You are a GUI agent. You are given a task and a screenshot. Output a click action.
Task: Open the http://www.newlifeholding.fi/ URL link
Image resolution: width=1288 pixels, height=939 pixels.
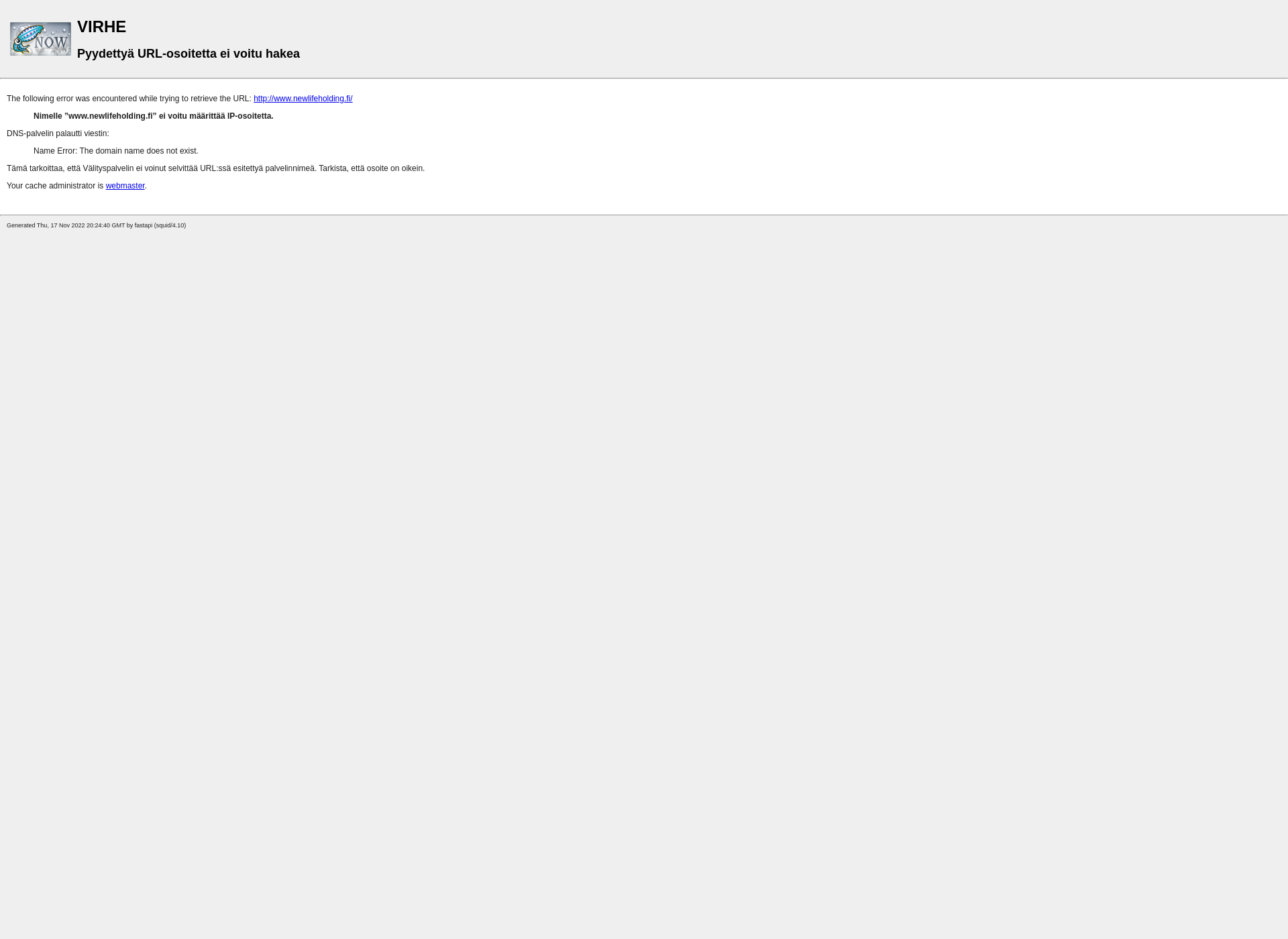click(x=303, y=98)
